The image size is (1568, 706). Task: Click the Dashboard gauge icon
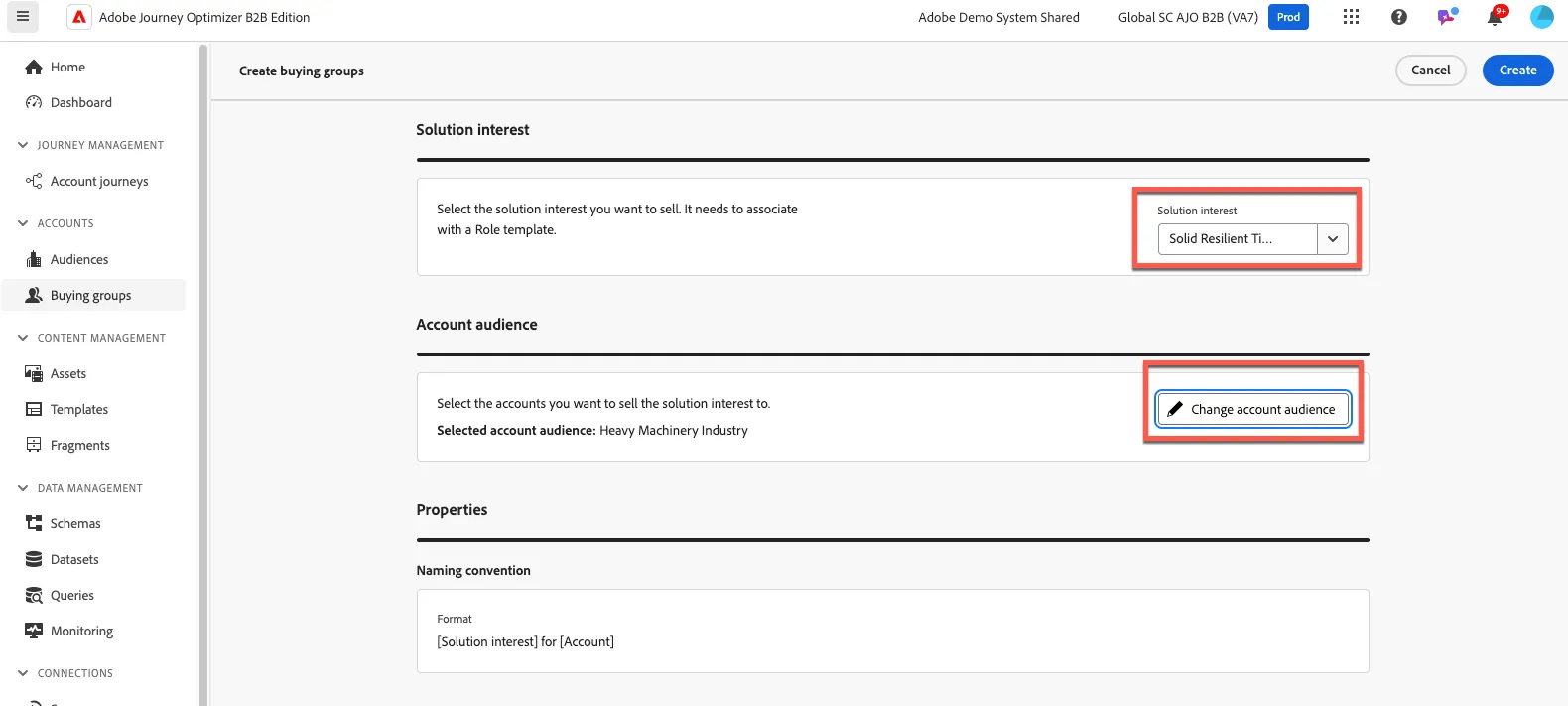click(x=34, y=103)
